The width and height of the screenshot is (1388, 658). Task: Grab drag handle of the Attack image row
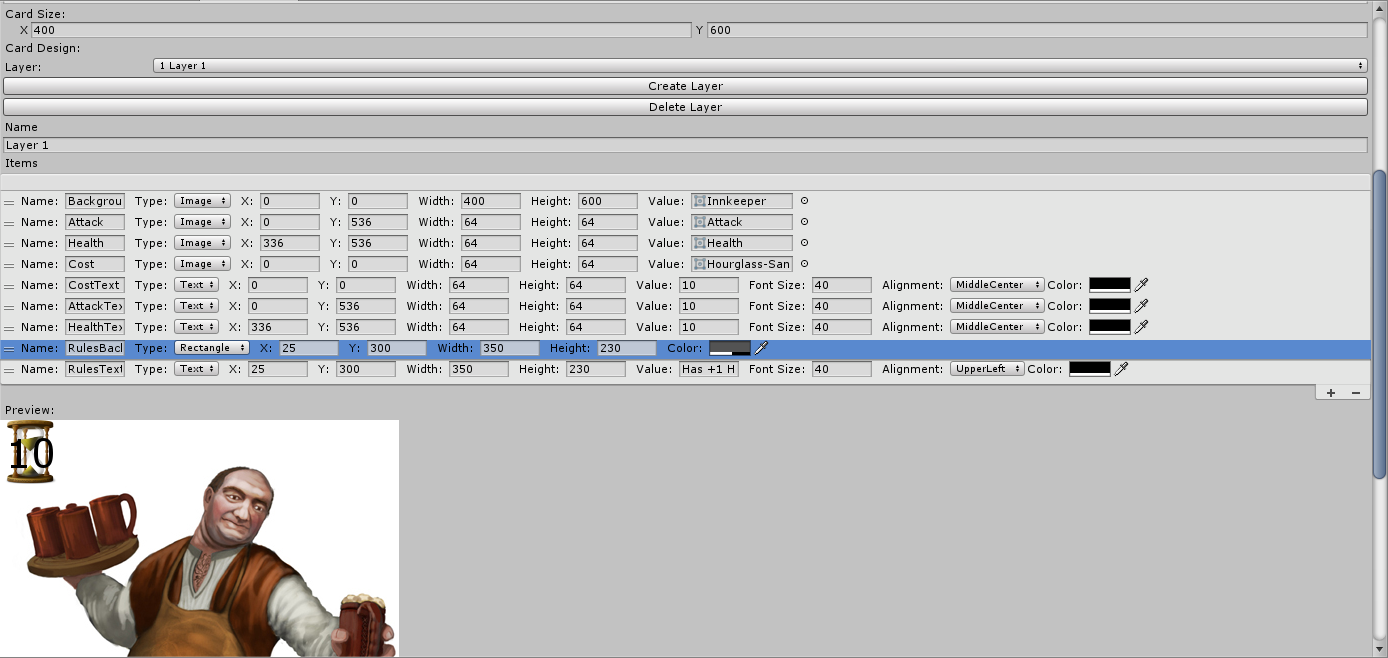pos(9,223)
